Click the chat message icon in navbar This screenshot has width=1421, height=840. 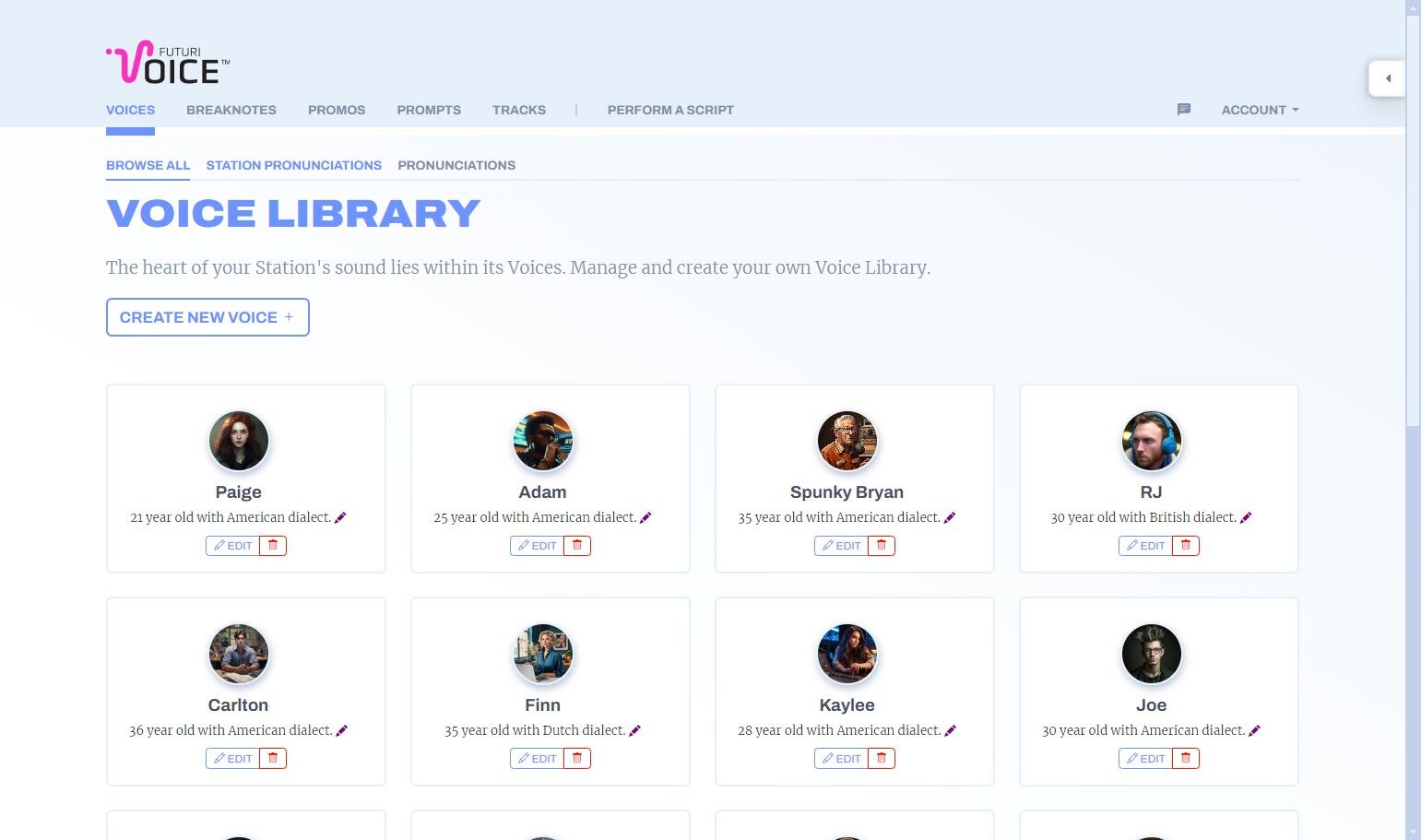[1184, 110]
